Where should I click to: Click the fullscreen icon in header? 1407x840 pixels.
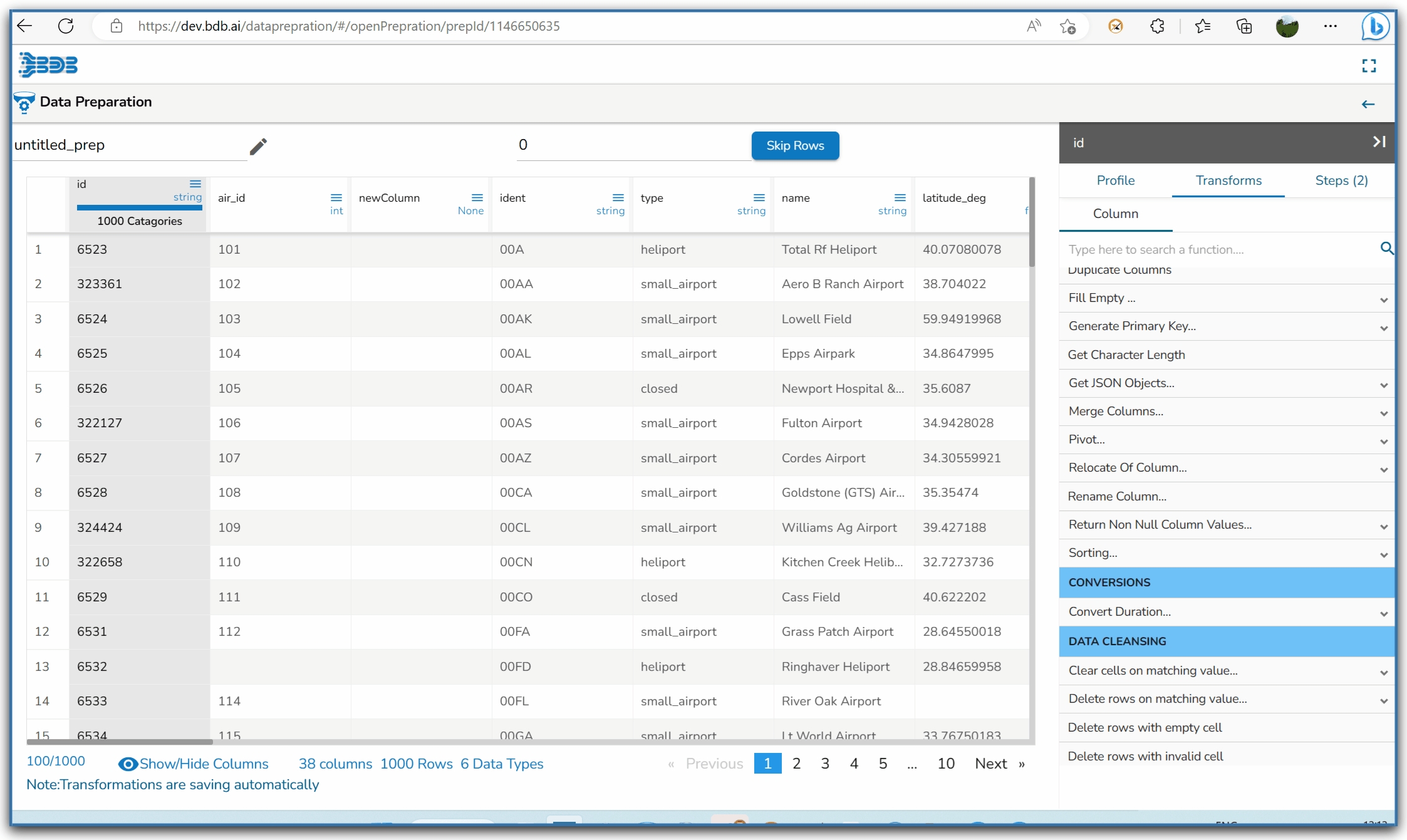pos(1369,66)
